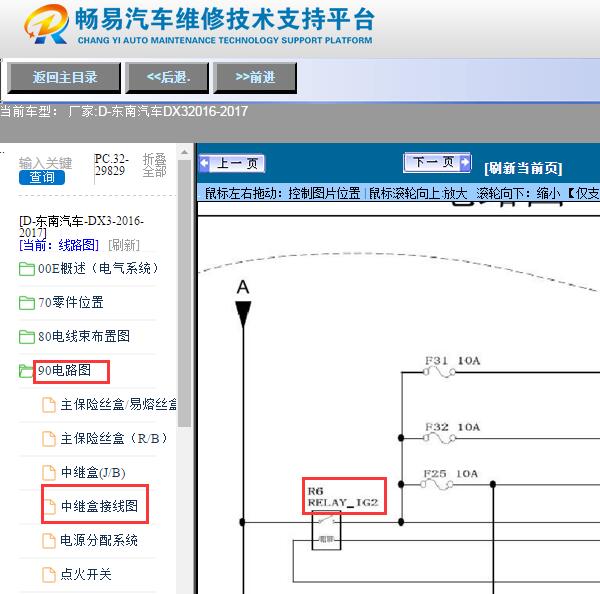Return to main directory with 返回主目录

(64, 78)
